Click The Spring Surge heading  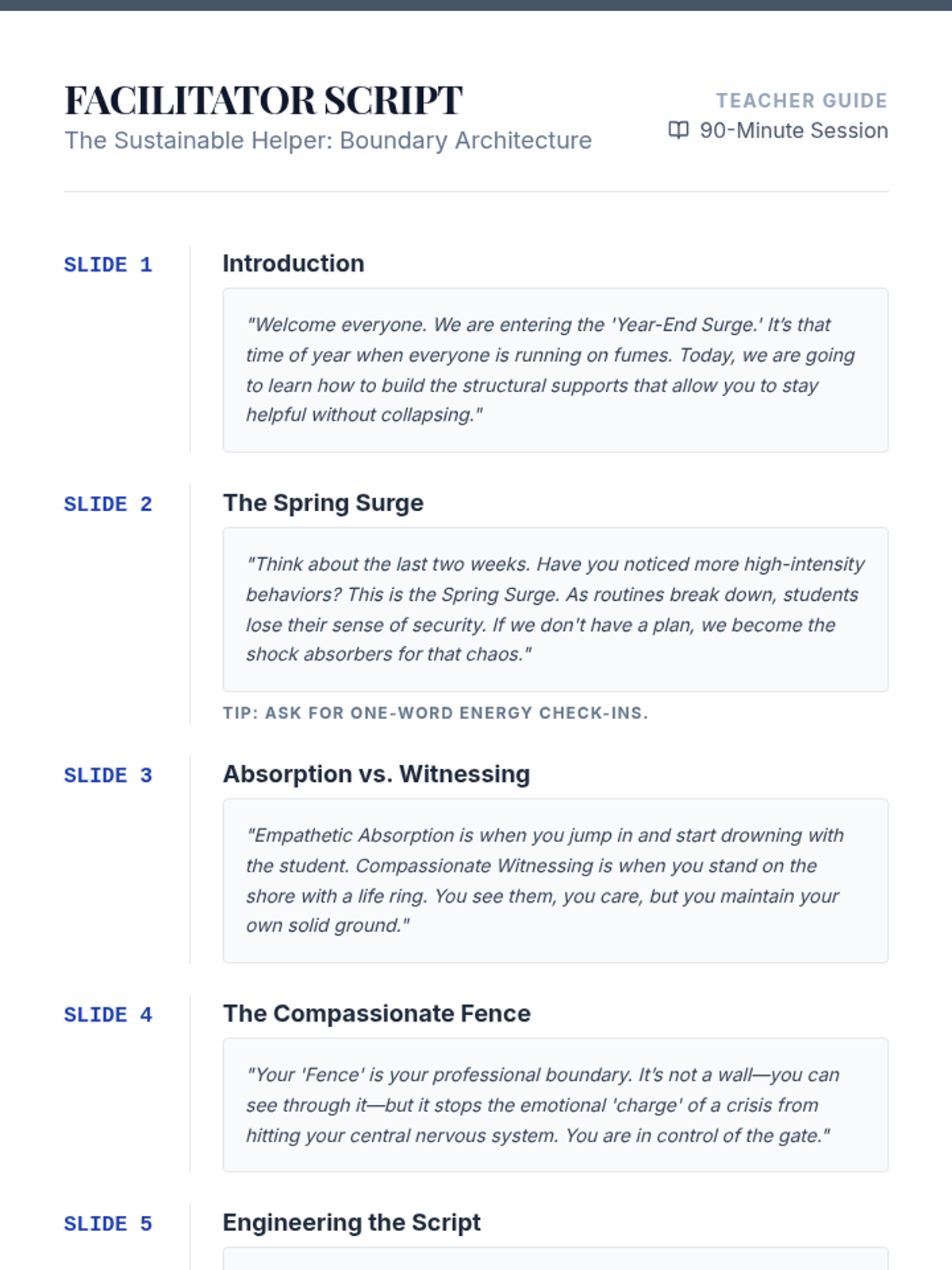(324, 503)
